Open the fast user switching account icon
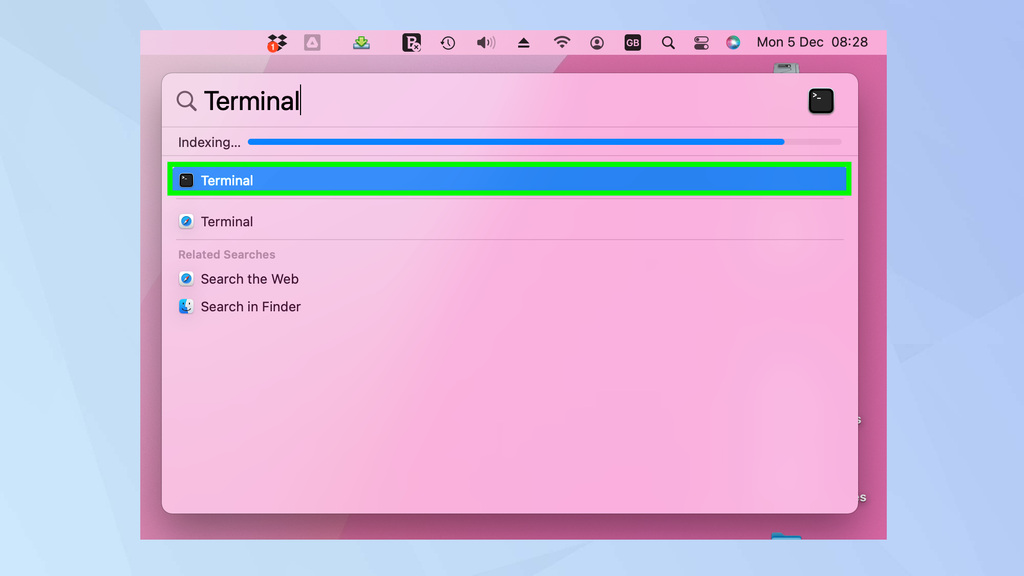The width and height of the screenshot is (1024, 576). coord(597,42)
